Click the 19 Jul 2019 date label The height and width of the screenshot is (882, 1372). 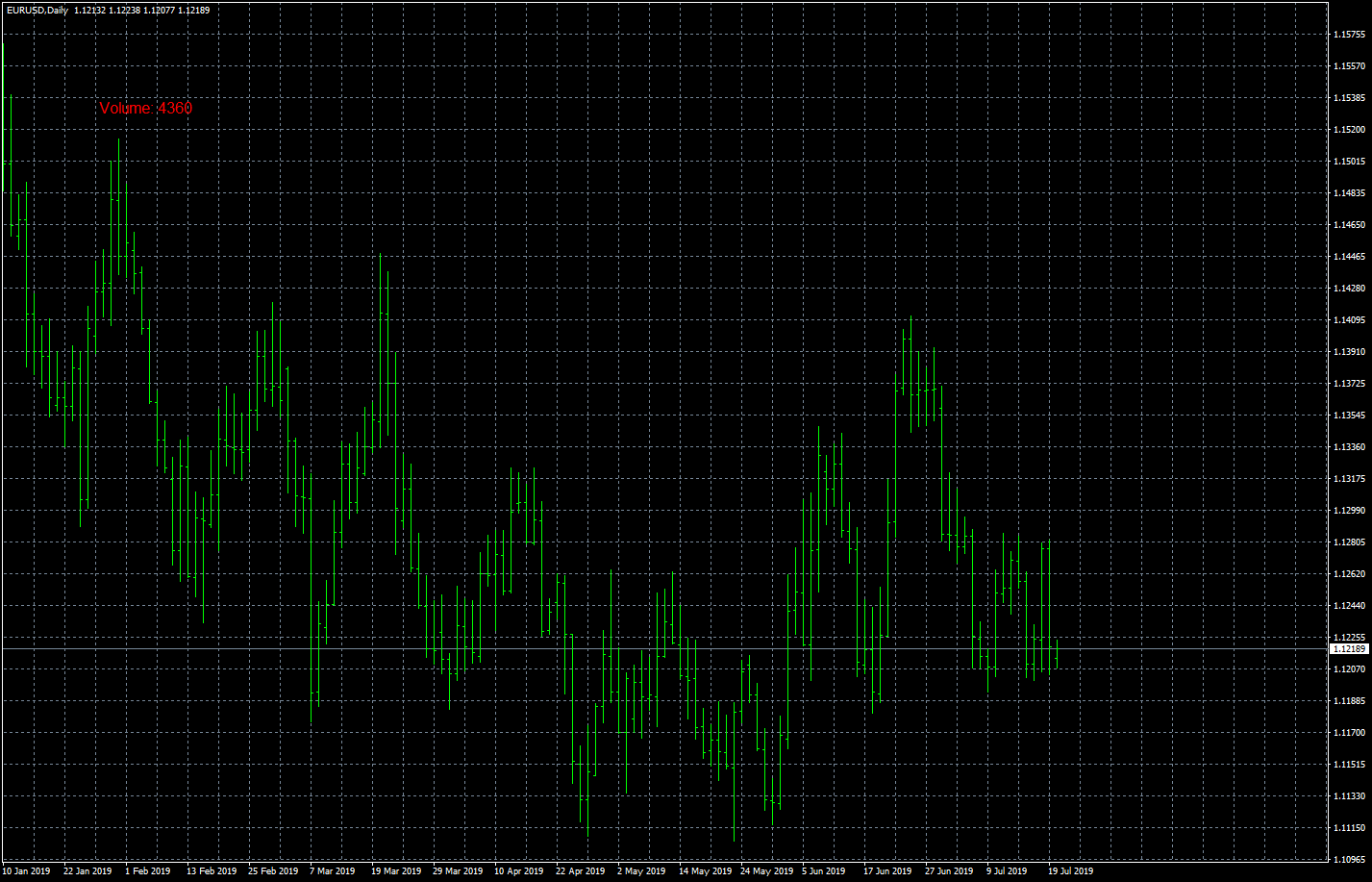(1071, 871)
